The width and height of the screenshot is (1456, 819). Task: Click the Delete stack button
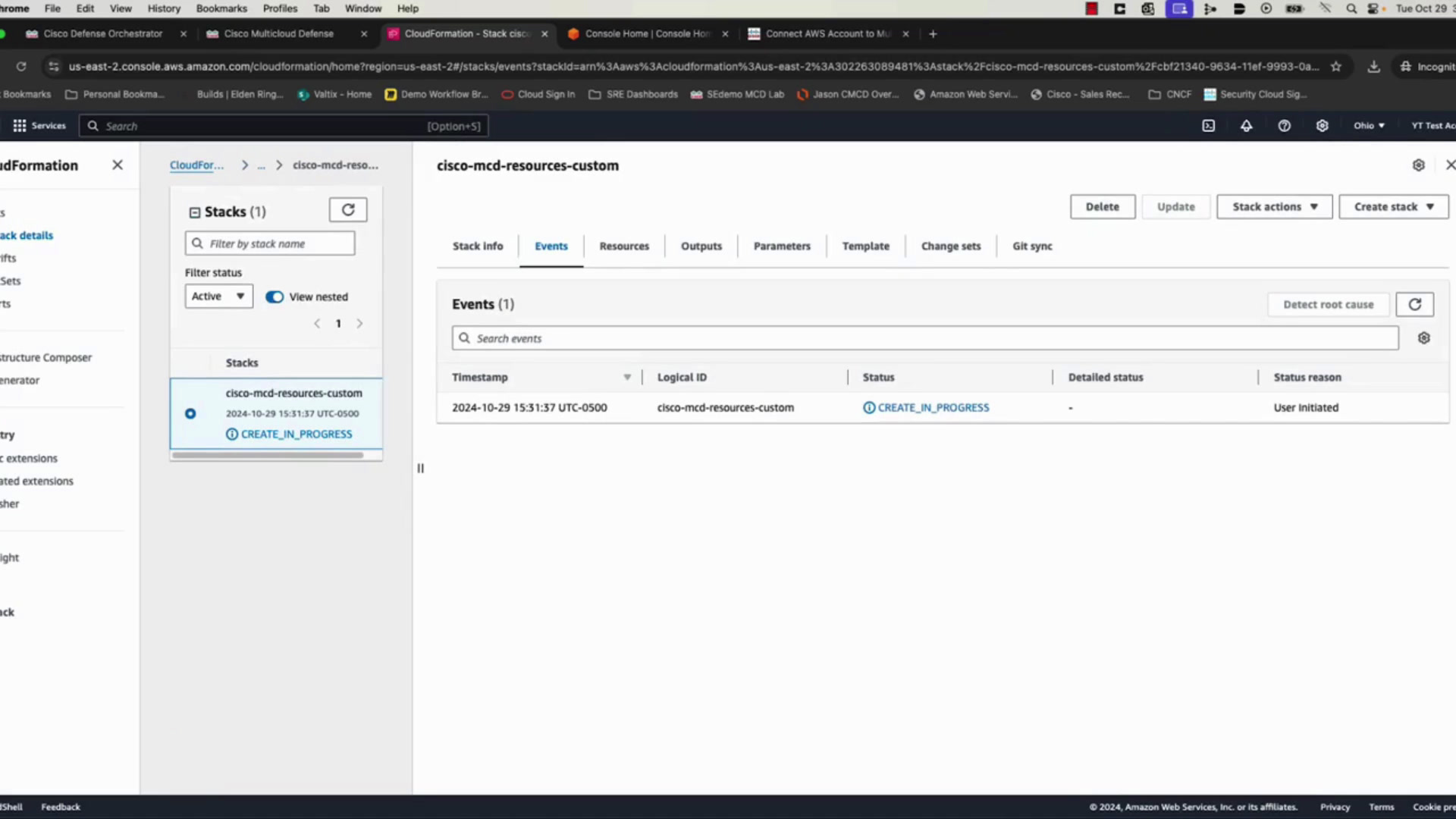pyautogui.click(x=1103, y=207)
